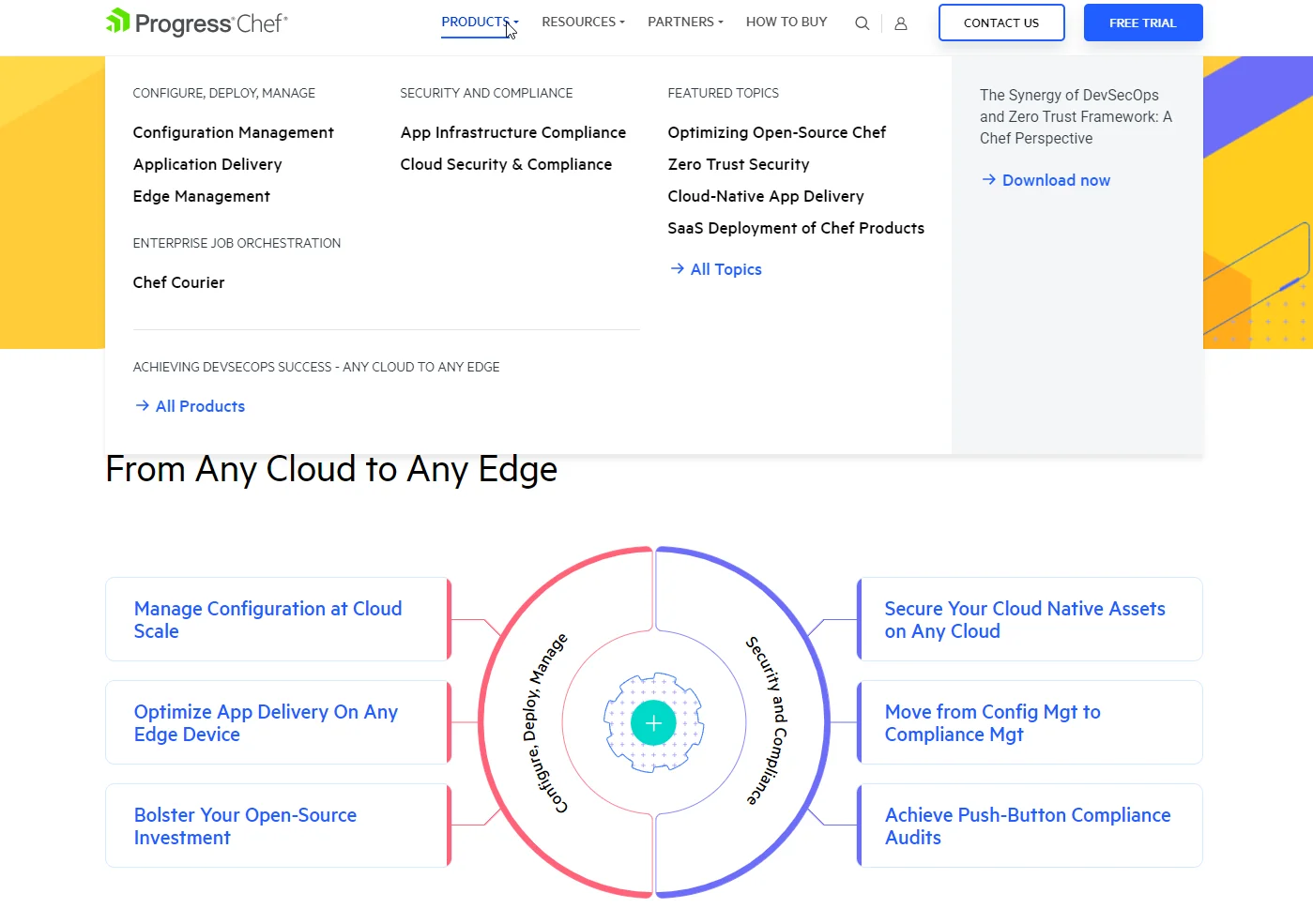Open Secure Your Cloud Native Assets card
The image size is (1313, 924).
click(x=1030, y=619)
